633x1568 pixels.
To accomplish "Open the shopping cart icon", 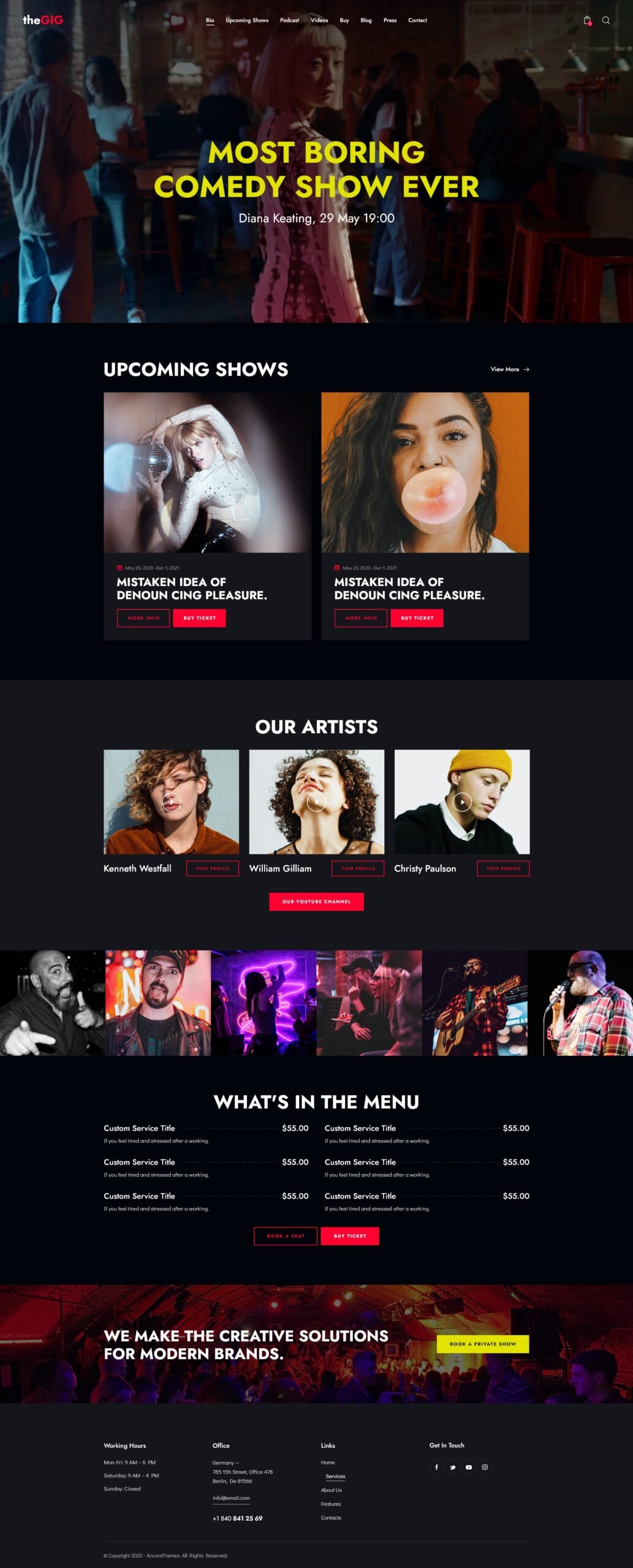I will [587, 20].
